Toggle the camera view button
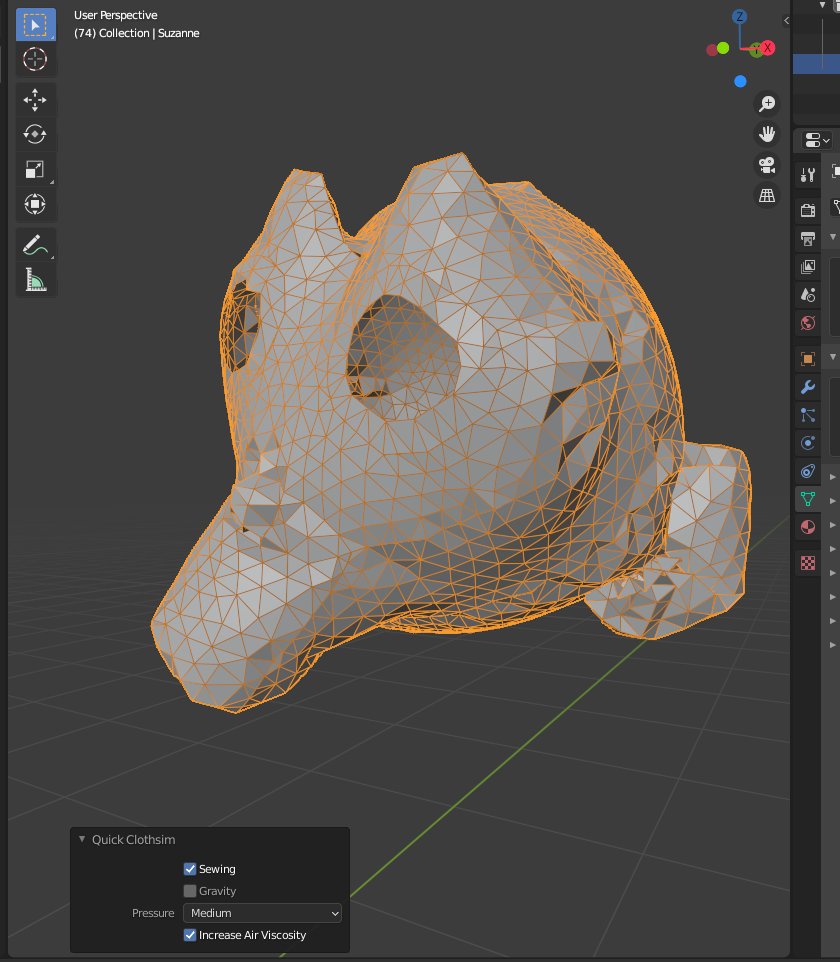The width and height of the screenshot is (840, 962). click(x=767, y=165)
